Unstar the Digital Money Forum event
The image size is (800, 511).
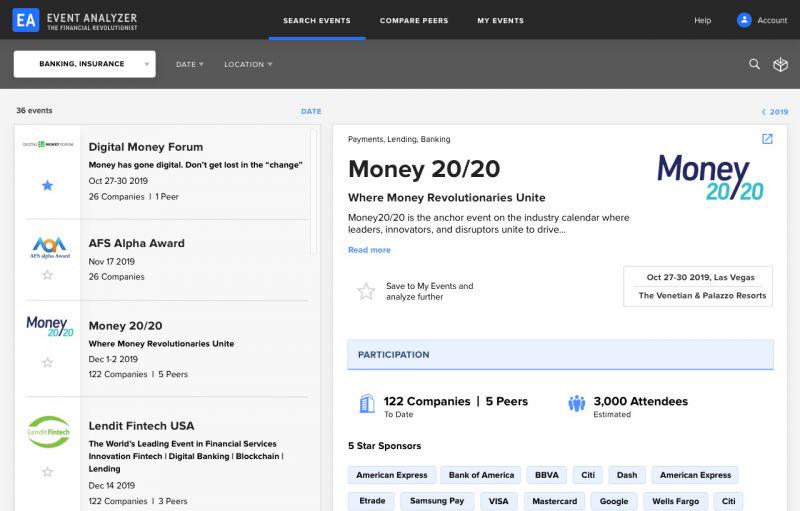coord(47,185)
